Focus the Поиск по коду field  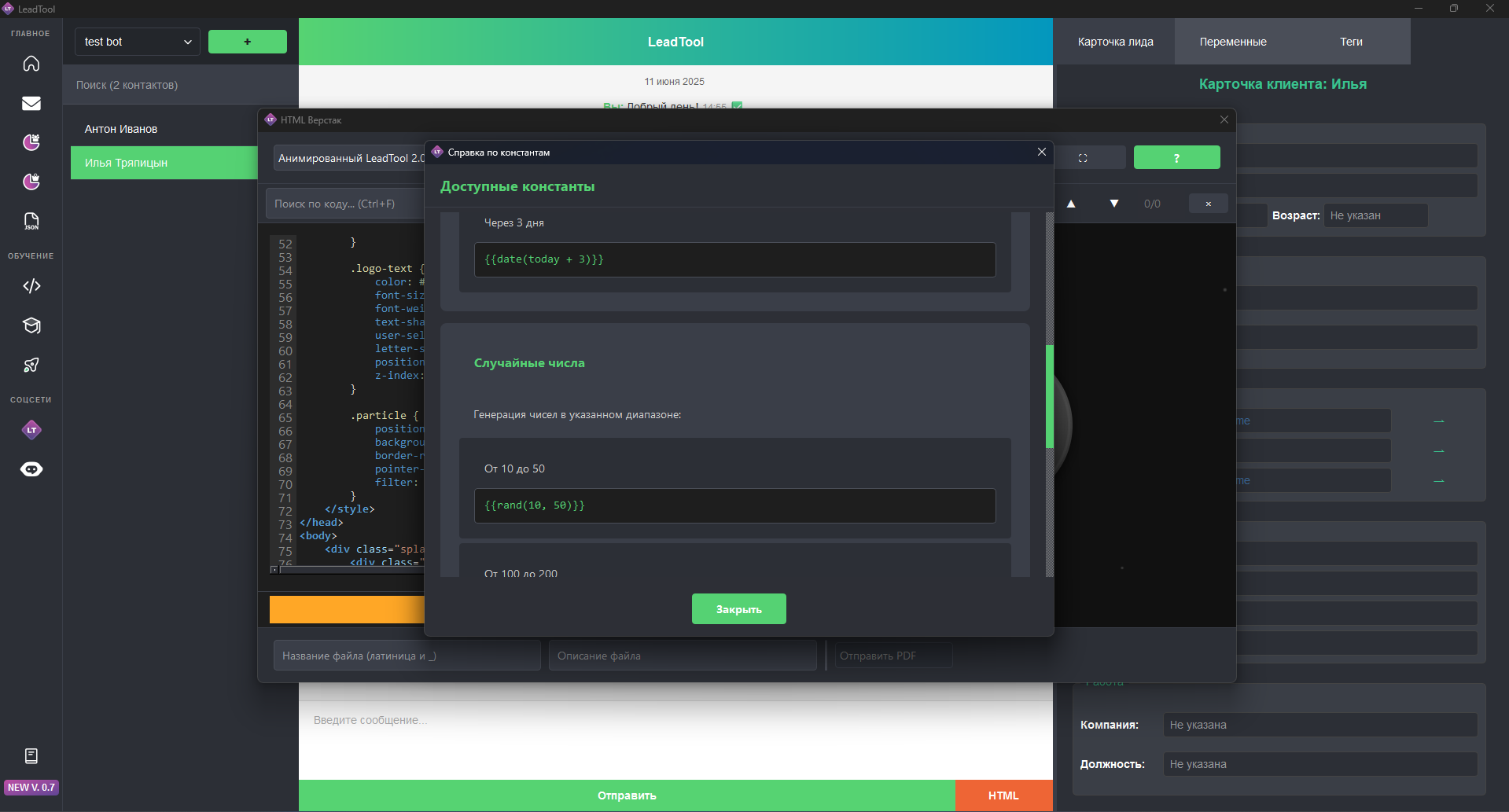(346, 204)
